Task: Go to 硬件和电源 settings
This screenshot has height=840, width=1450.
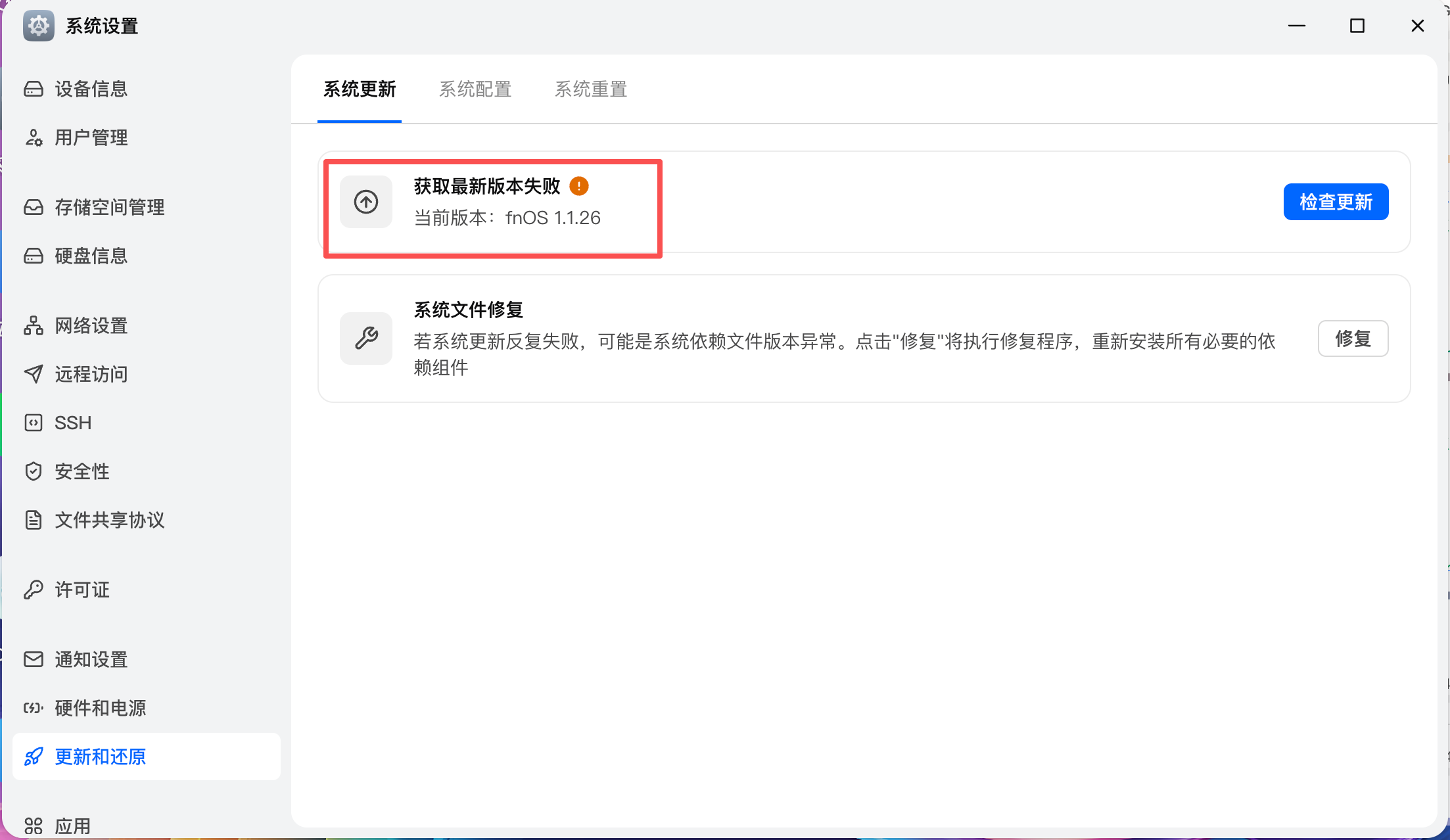Action: 147,708
